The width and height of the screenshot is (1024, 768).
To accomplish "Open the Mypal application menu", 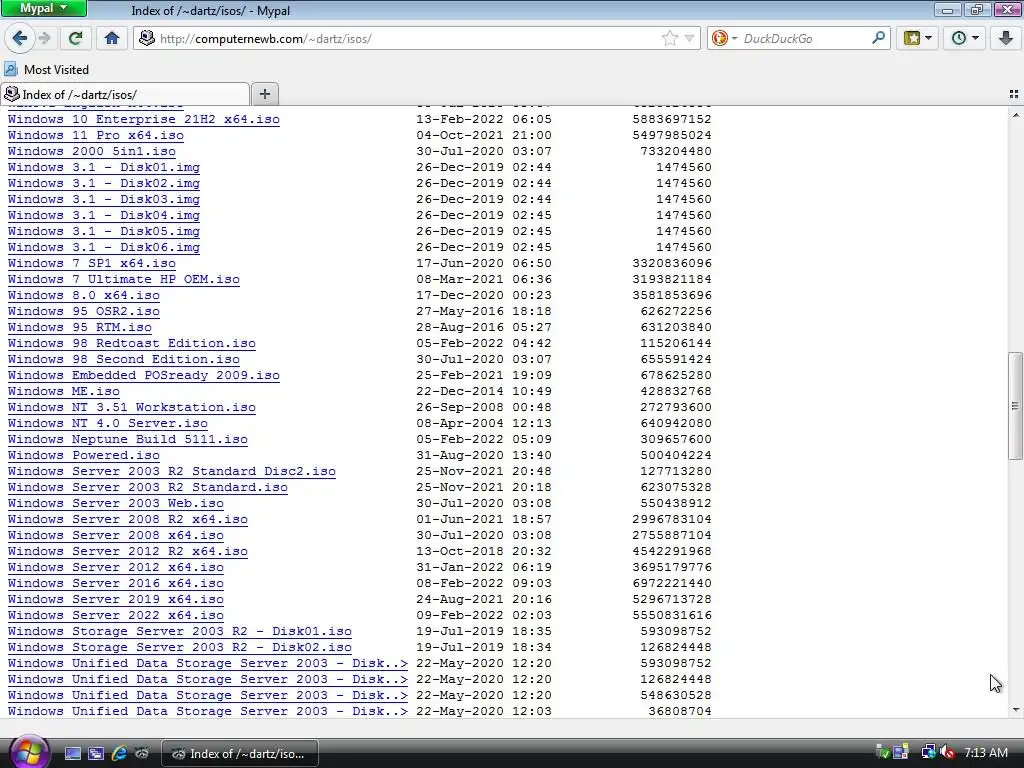I will [x=44, y=8].
